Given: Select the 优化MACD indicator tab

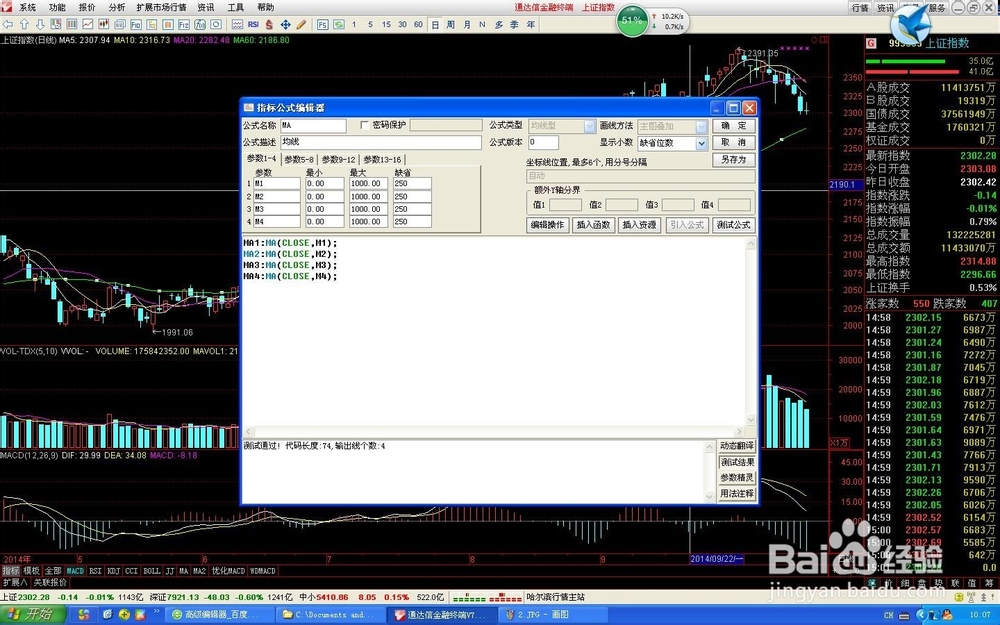Looking at the screenshot, I should point(228,571).
